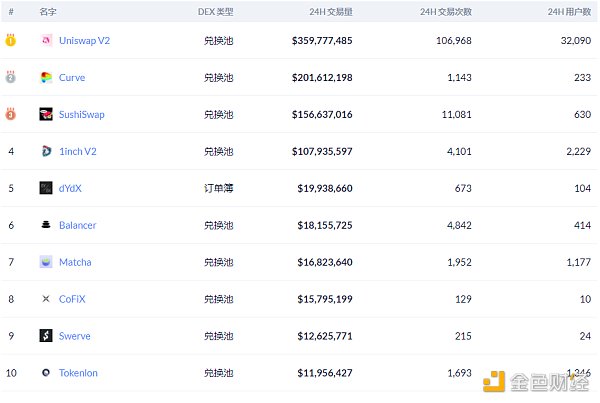Select the volume $18,155,725
This screenshot has height=403, width=600.
tap(325, 225)
